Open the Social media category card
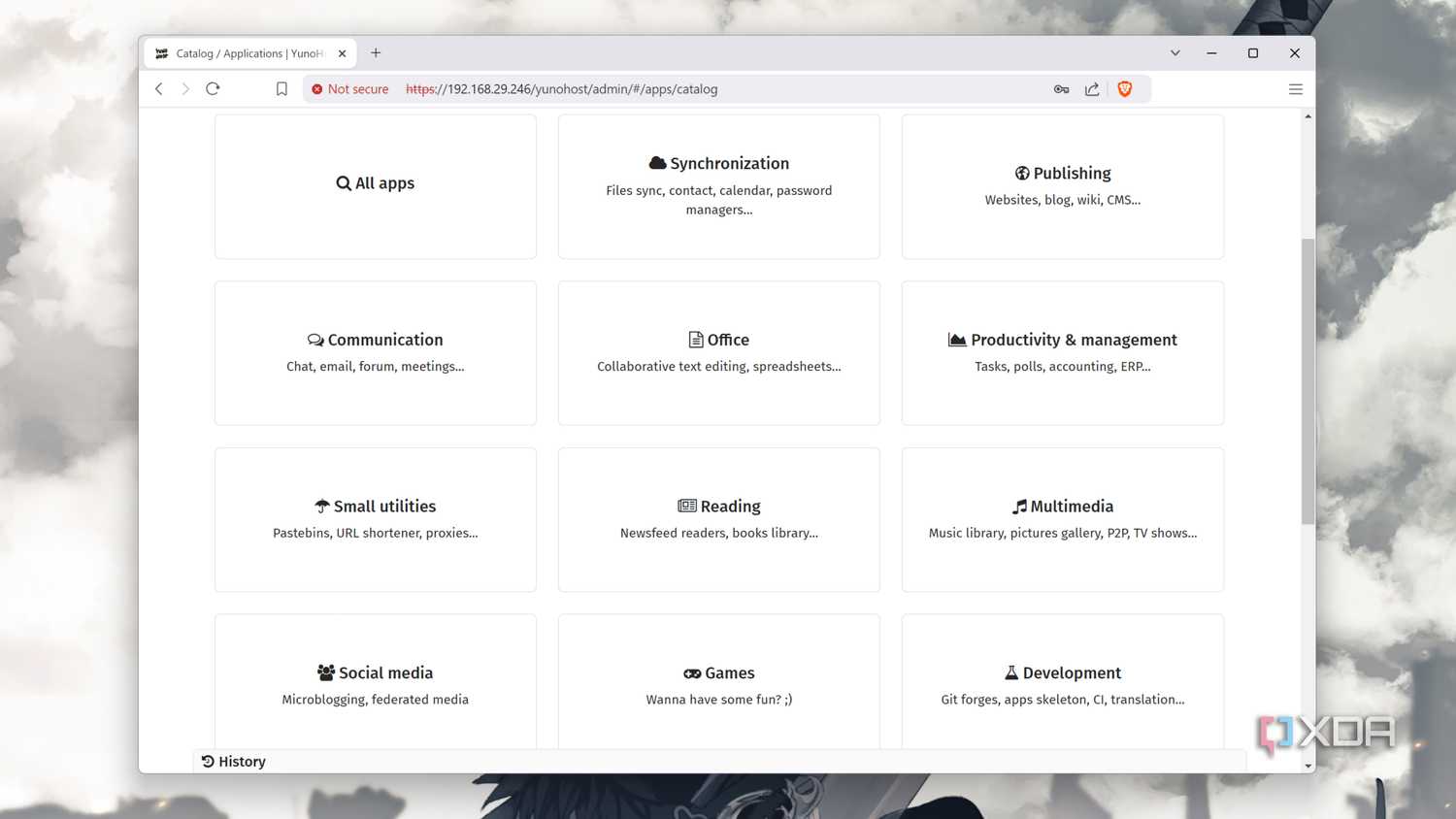This screenshot has height=819, width=1456. (x=376, y=681)
